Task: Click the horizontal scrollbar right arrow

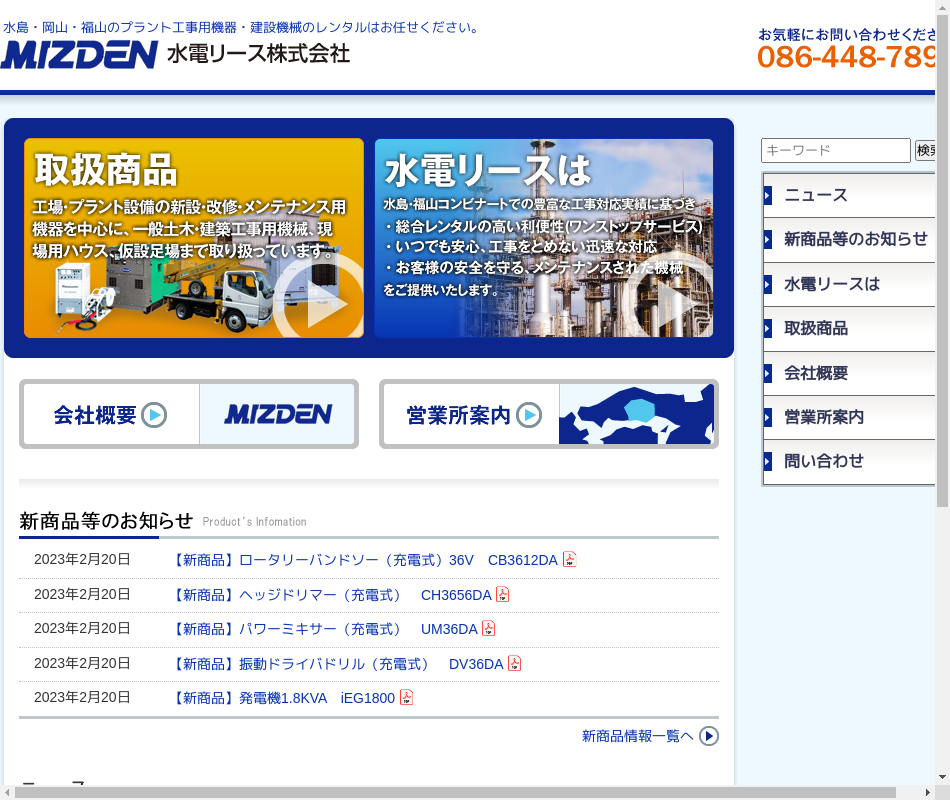Action: click(x=927, y=792)
